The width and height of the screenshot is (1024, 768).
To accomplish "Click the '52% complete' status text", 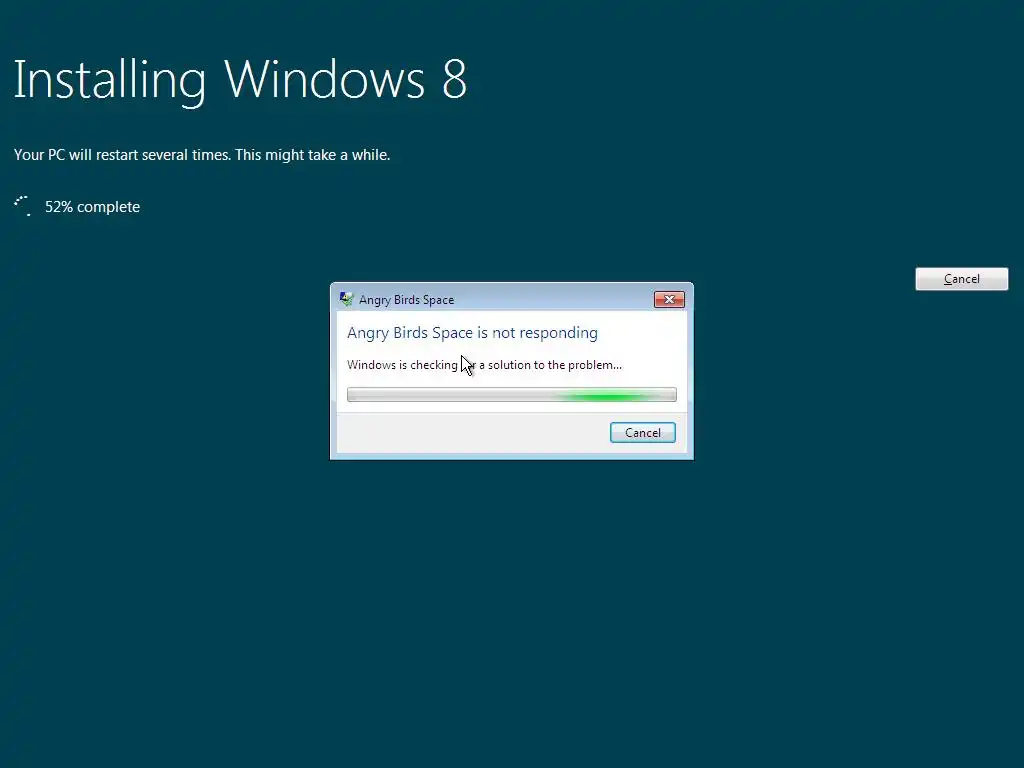I will tap(92, 207).
